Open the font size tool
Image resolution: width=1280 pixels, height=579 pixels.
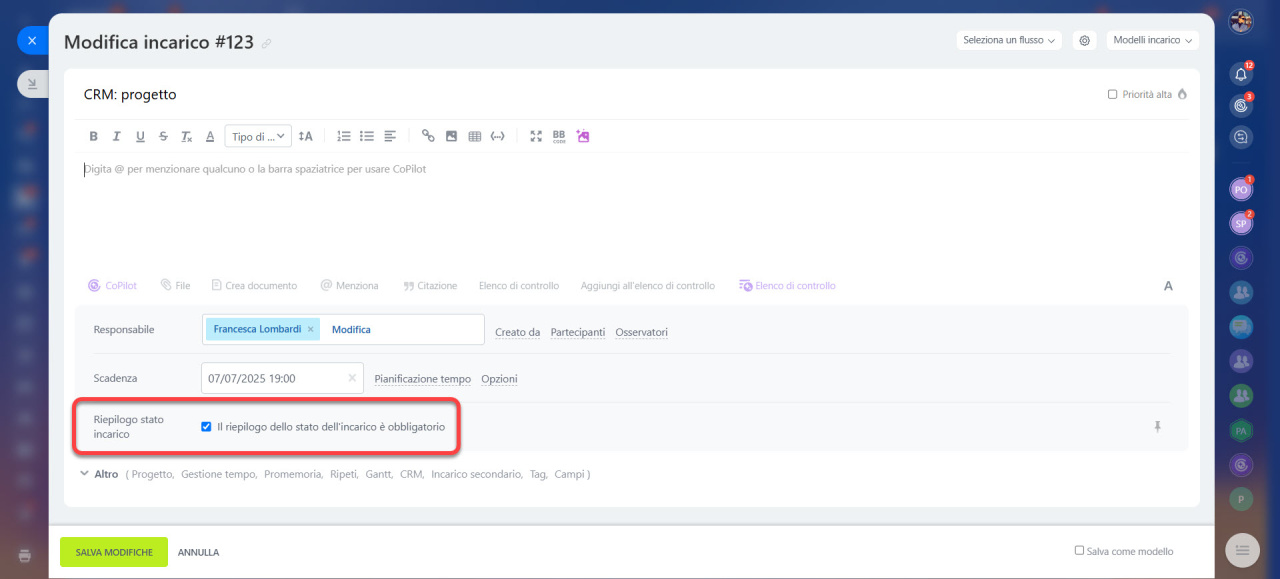pyautogui.click(x=306, y=136)
